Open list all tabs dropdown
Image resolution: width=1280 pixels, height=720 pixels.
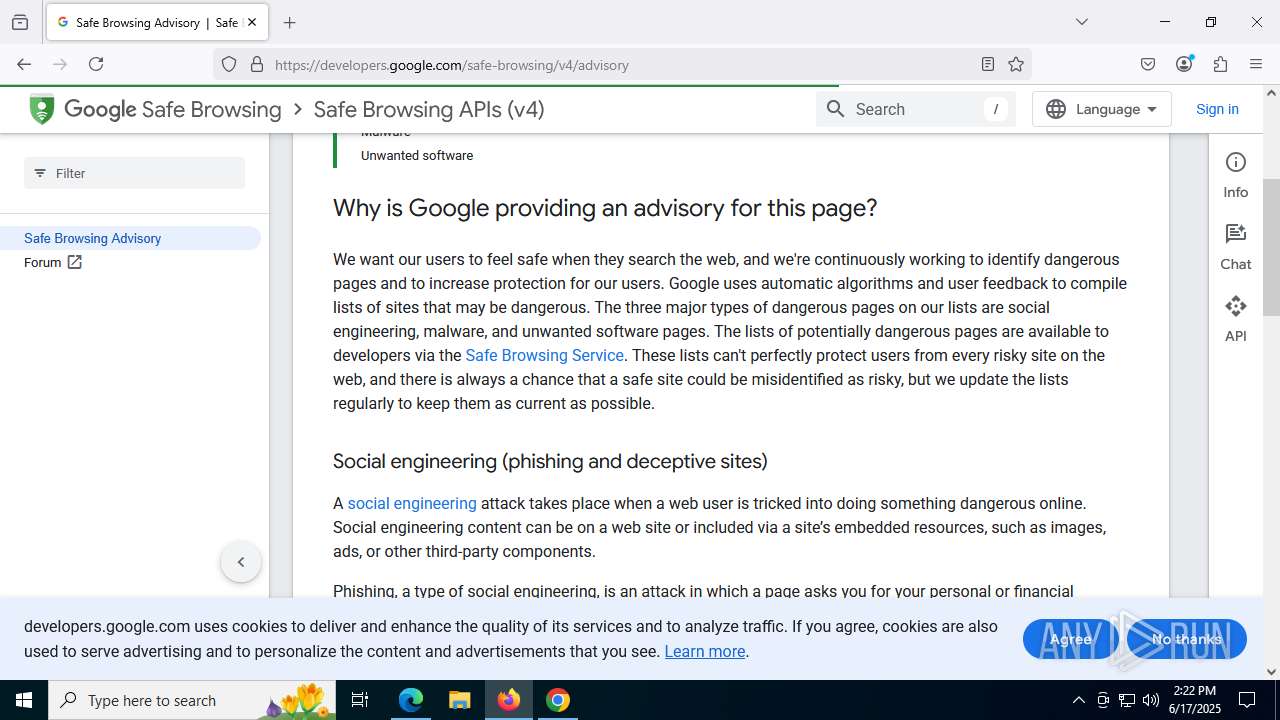coord(1081,22)
